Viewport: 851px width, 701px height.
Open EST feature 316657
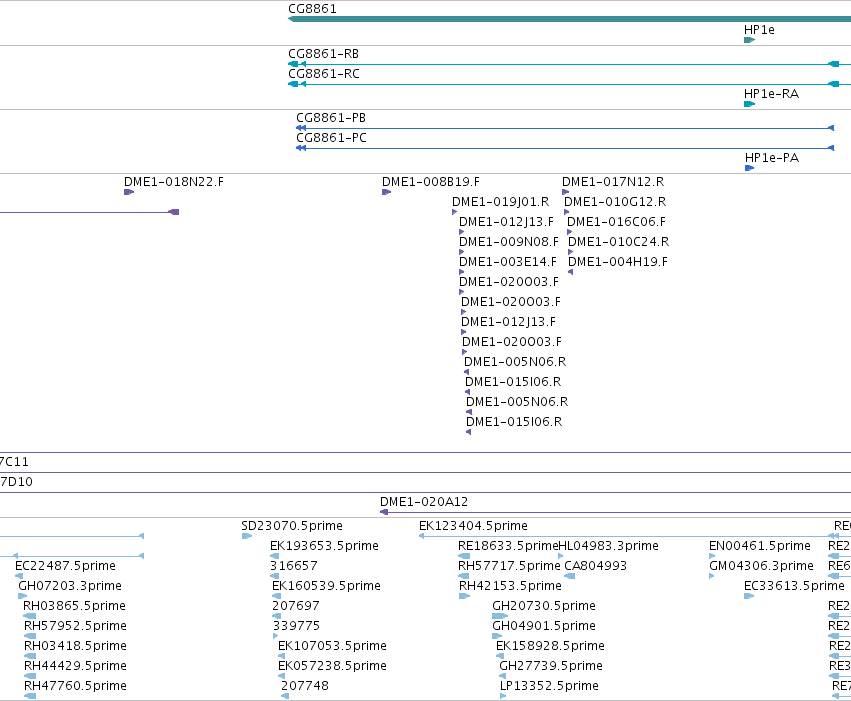point(275,576)
